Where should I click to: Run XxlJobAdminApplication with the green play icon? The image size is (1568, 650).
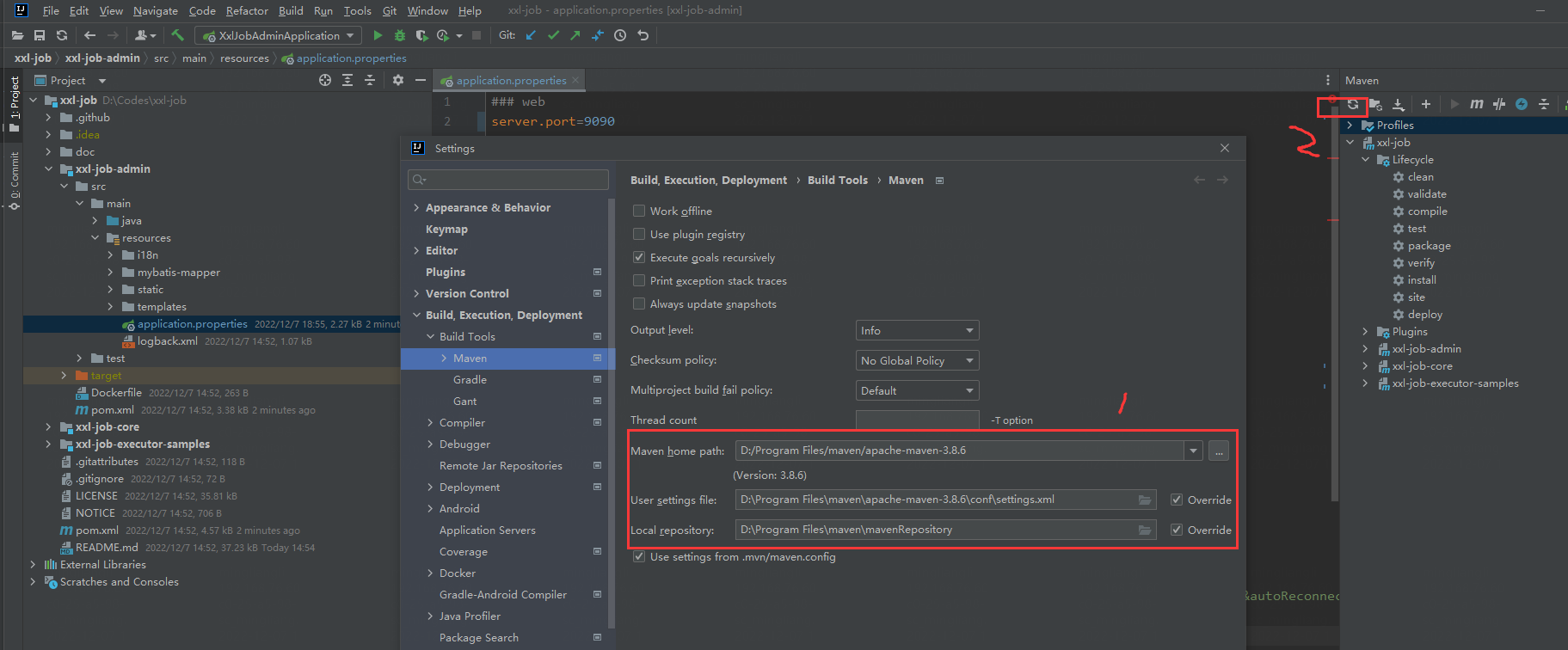[378, 35]
